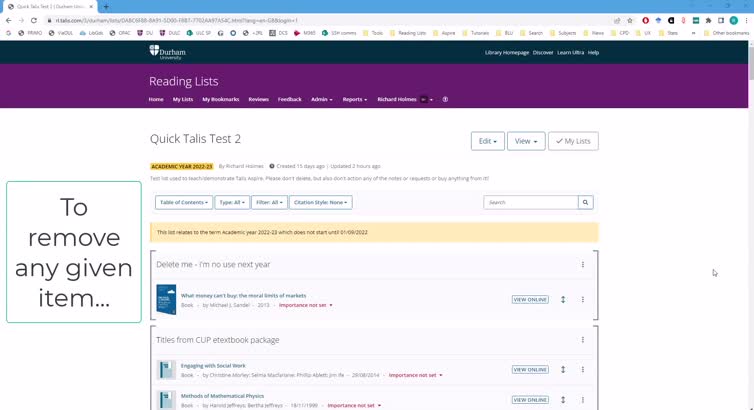Open three-dot menu for 'Titles from CUP etextbook package'

[x=583, y=340]
